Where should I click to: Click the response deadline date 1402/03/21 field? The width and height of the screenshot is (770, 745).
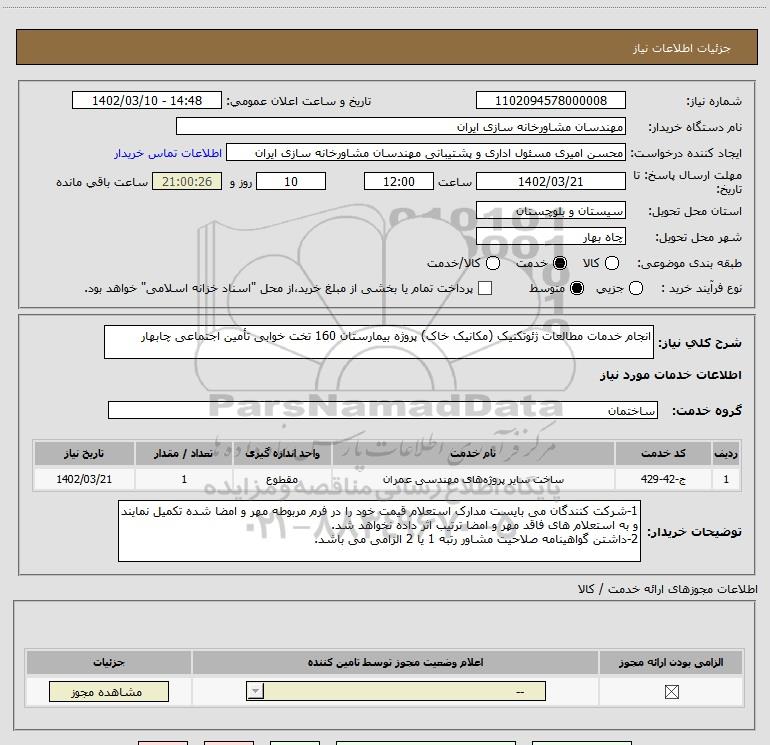550,181
